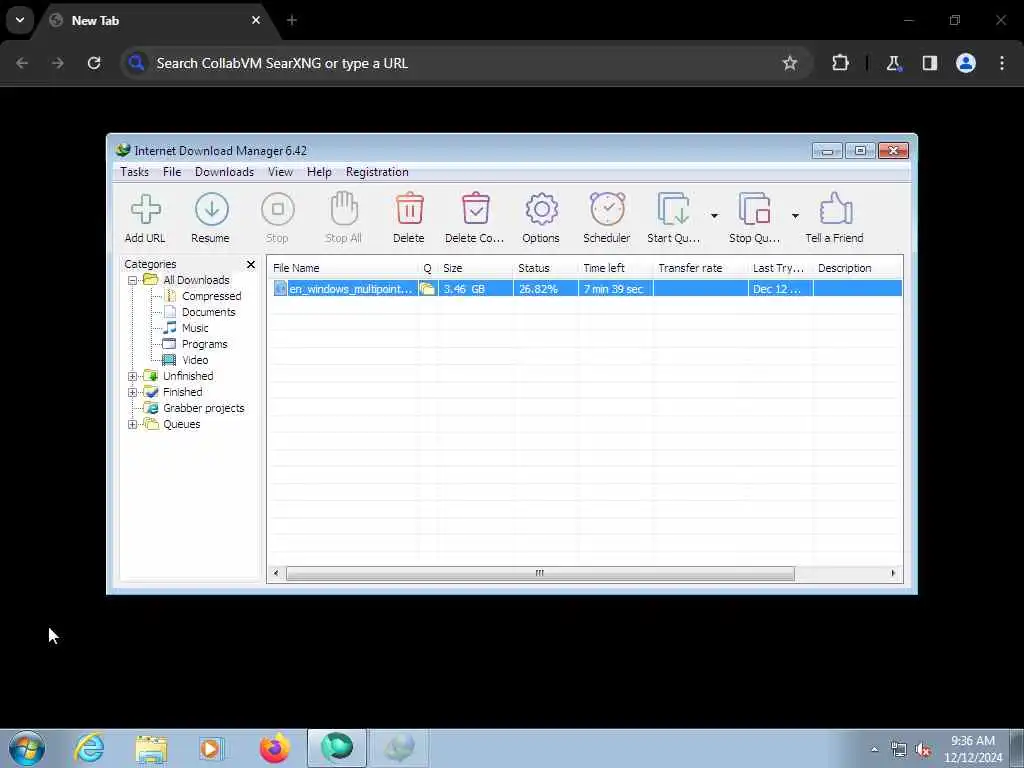Show hidden tray icons arrow
The height and width of the screenshot is (768, 1024).
coord(874,749)
